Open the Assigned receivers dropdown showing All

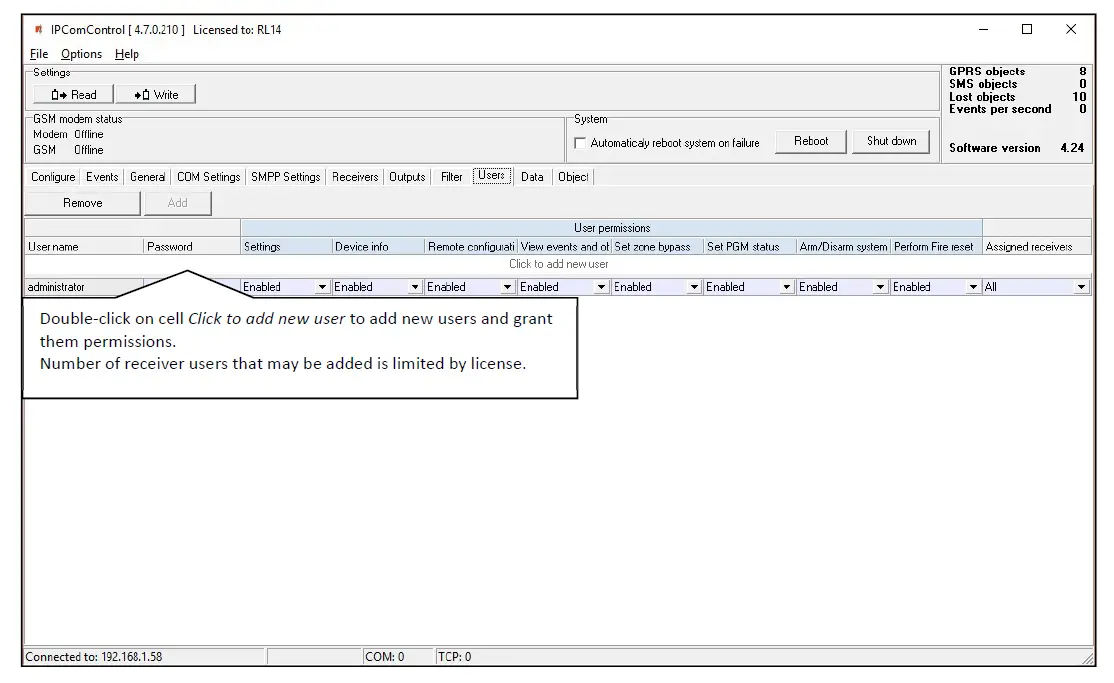click(x=1081, y=287)
